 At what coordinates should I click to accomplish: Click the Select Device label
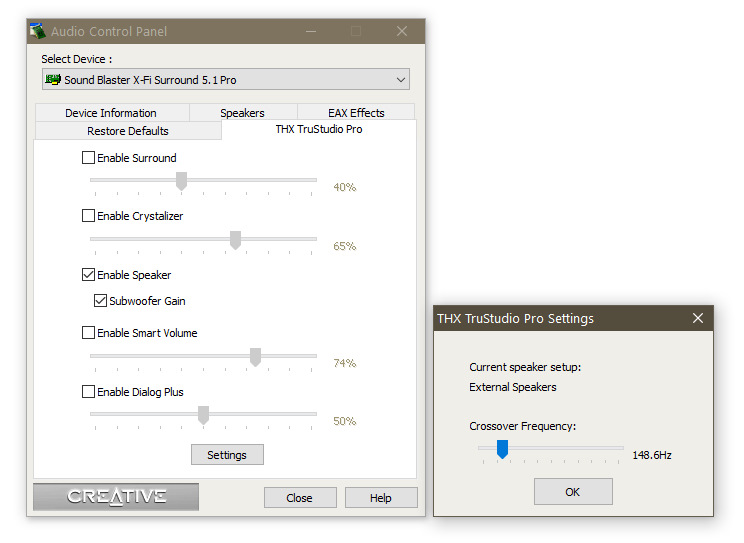[x=77, y=59]
